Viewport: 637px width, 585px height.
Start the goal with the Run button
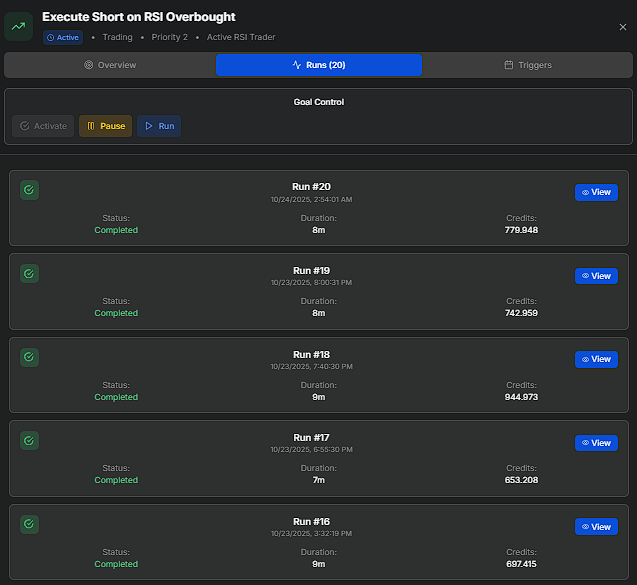click(x=159, y=126)
